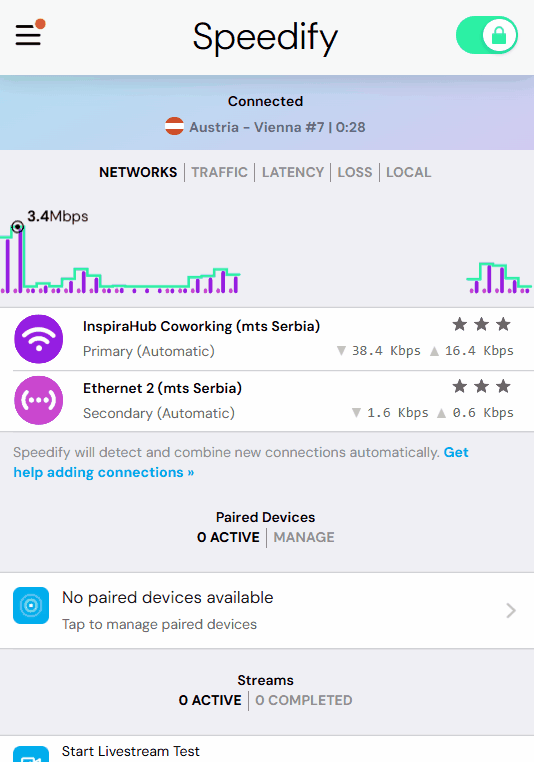Switch to the LATENCY tab
Image resolution: width=534 pixels, height=762 pixels.
coord(293,172)
